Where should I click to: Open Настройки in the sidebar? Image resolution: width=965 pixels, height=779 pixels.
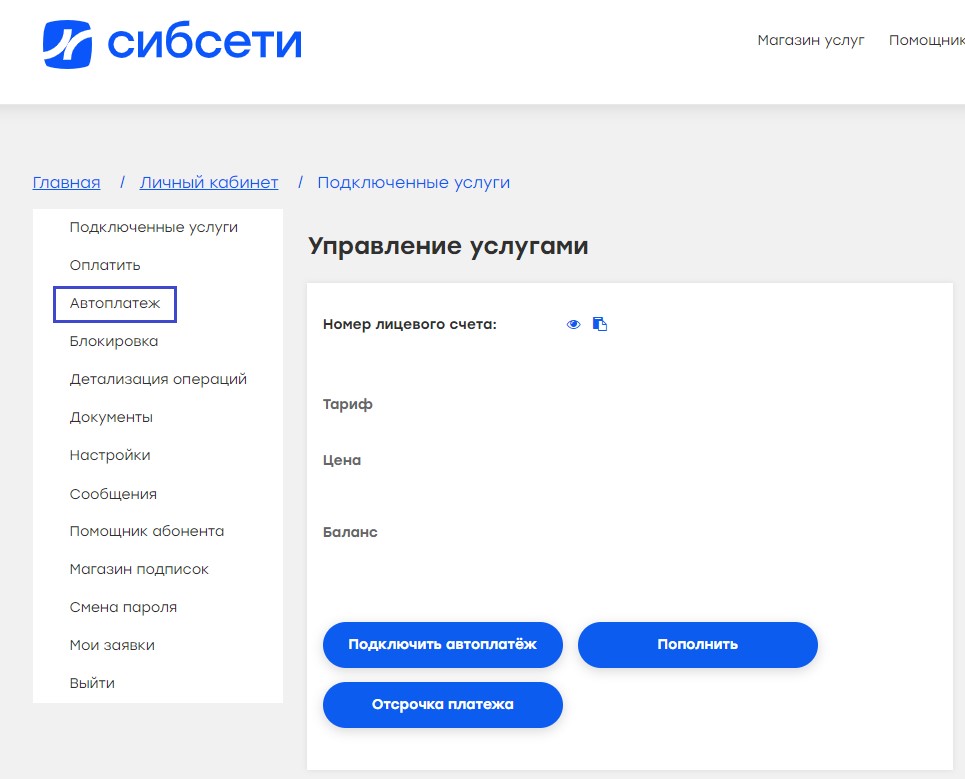[x=110, y=455]
